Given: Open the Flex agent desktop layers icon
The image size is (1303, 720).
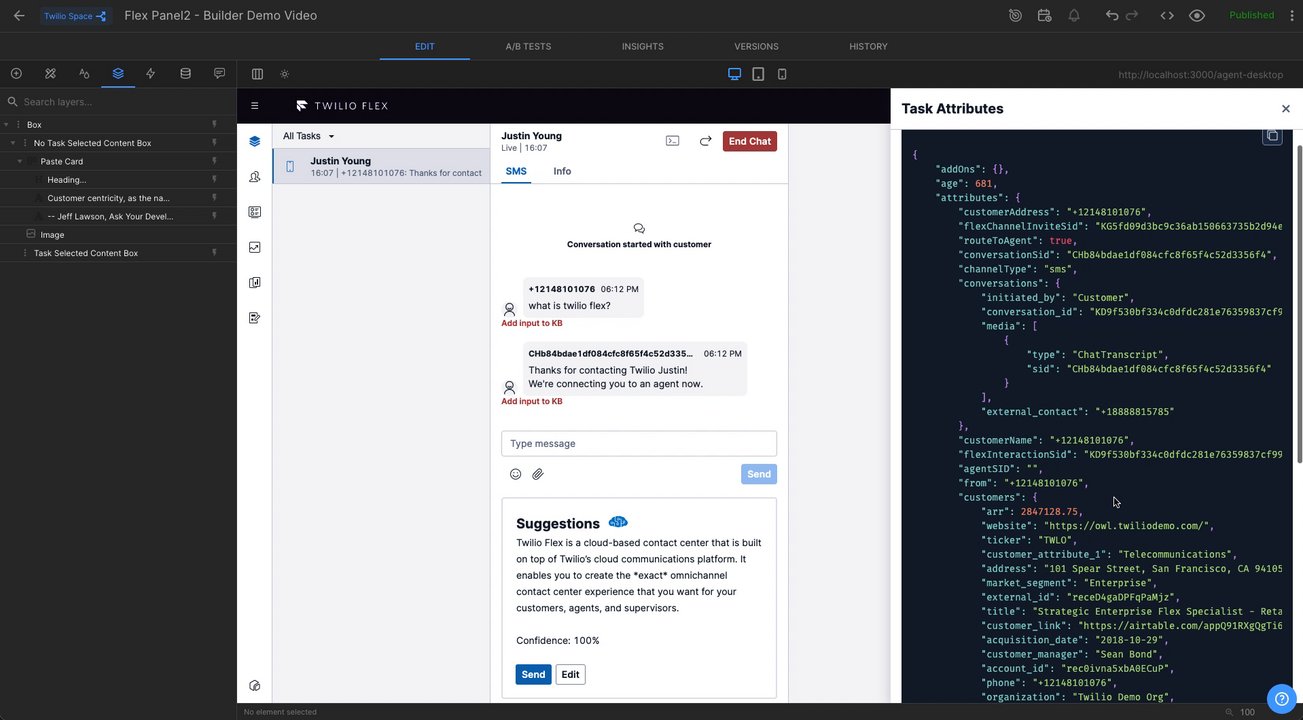Looking at the screenshot, I should (x=254, y=141).
